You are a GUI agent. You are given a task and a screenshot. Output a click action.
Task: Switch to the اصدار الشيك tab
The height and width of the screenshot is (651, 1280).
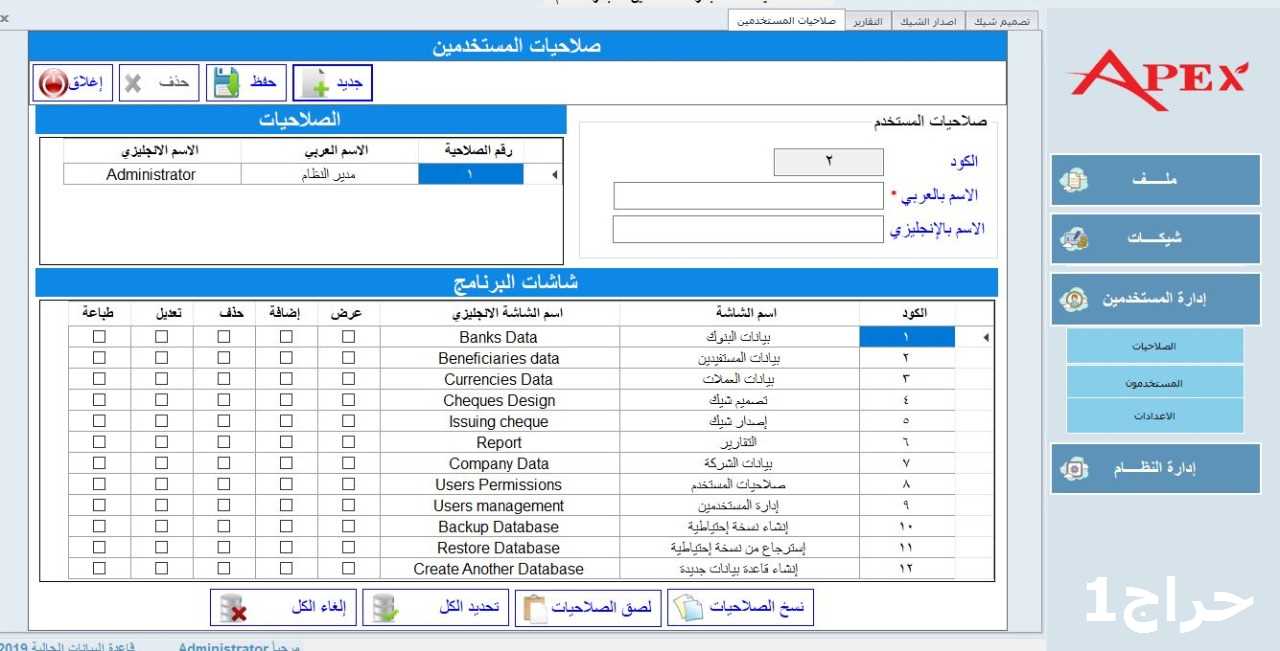point(929,21)
